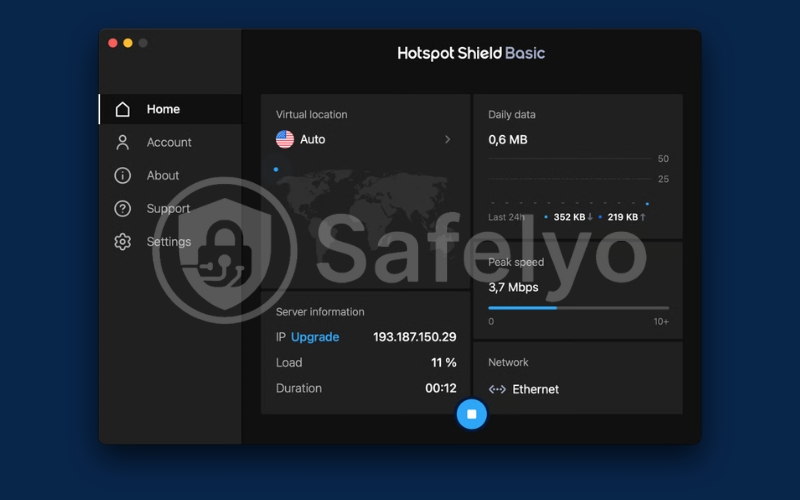Click the Peak speed progress bar

pos(578,308)
